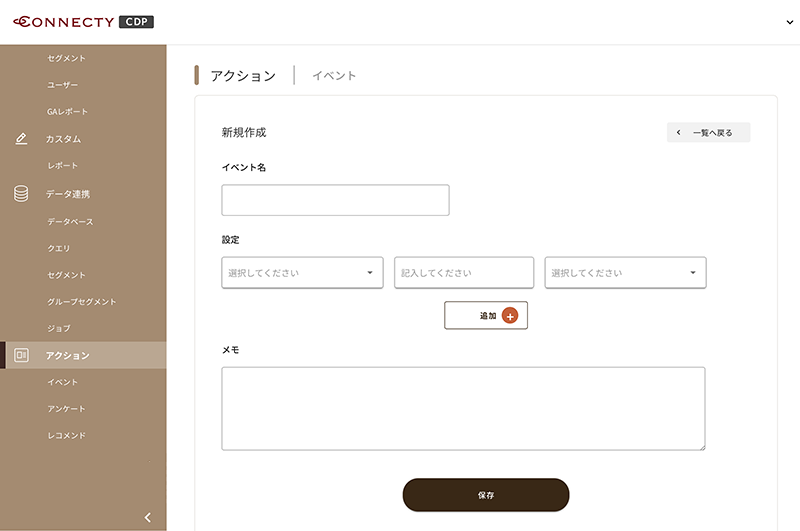Viewport: 800px width, 531px height.
Task: Open アンケート in the sidebar
Action: [x=66, y=409]
